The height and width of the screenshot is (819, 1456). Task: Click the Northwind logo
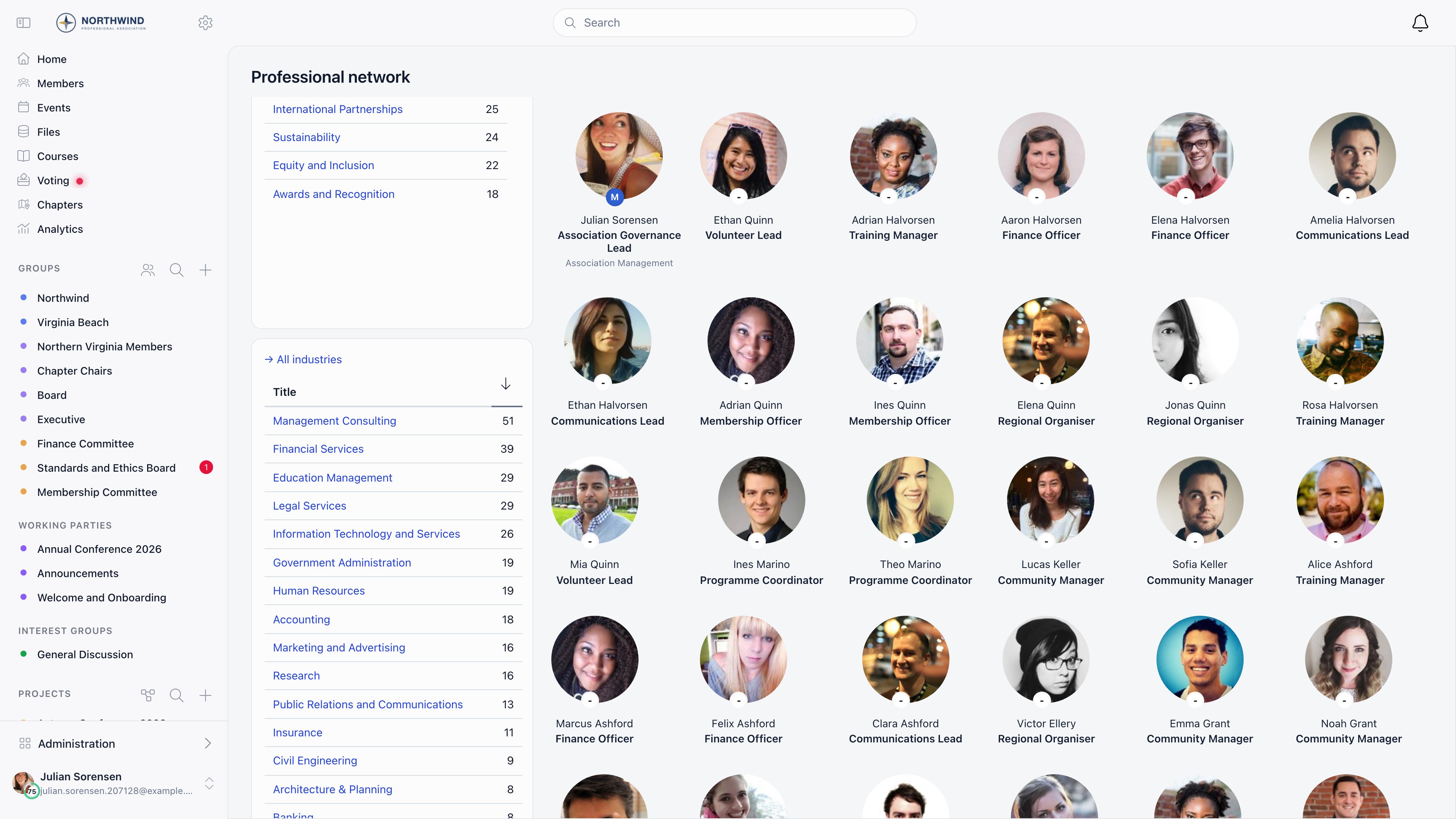(100, 23)
